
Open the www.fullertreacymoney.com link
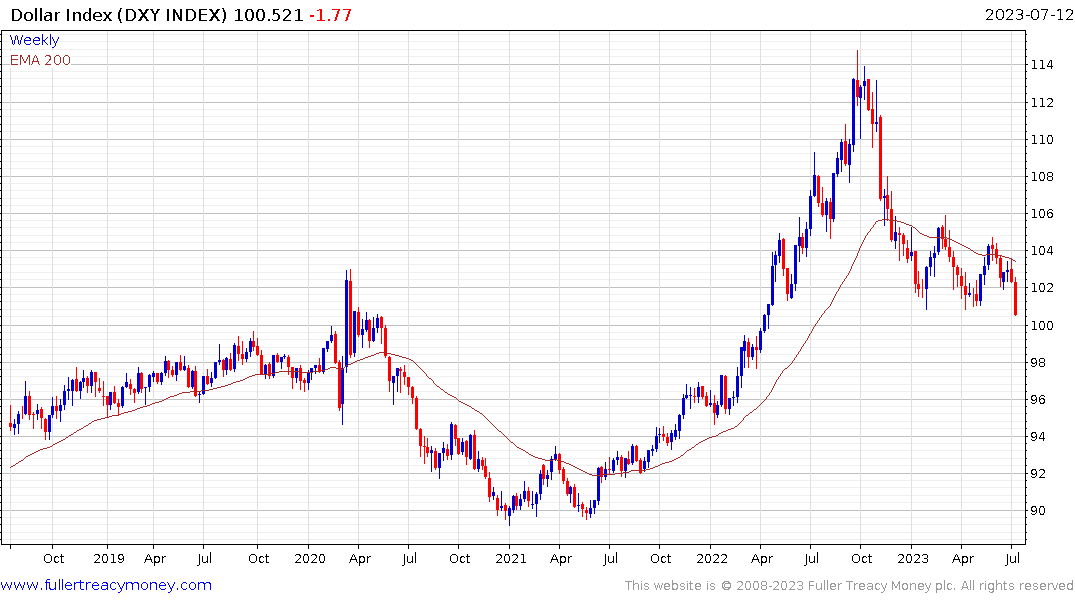point(106,585)
